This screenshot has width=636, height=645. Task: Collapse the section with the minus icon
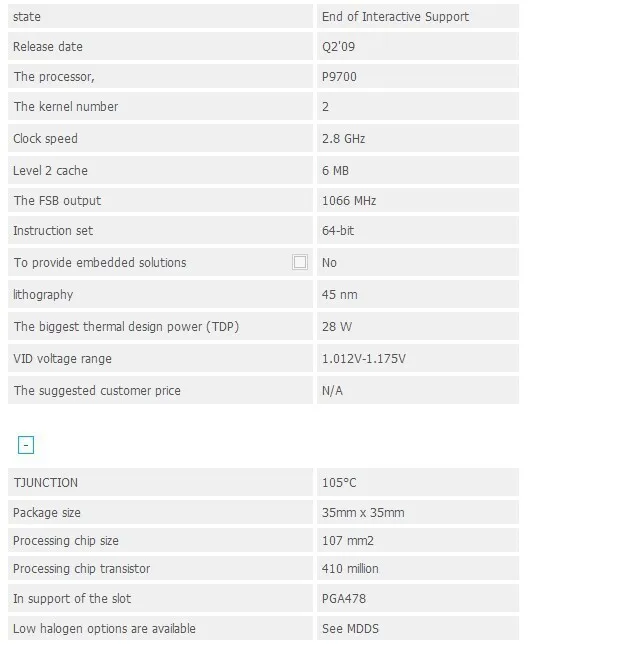pyautogui.click(x=26, y=445)
